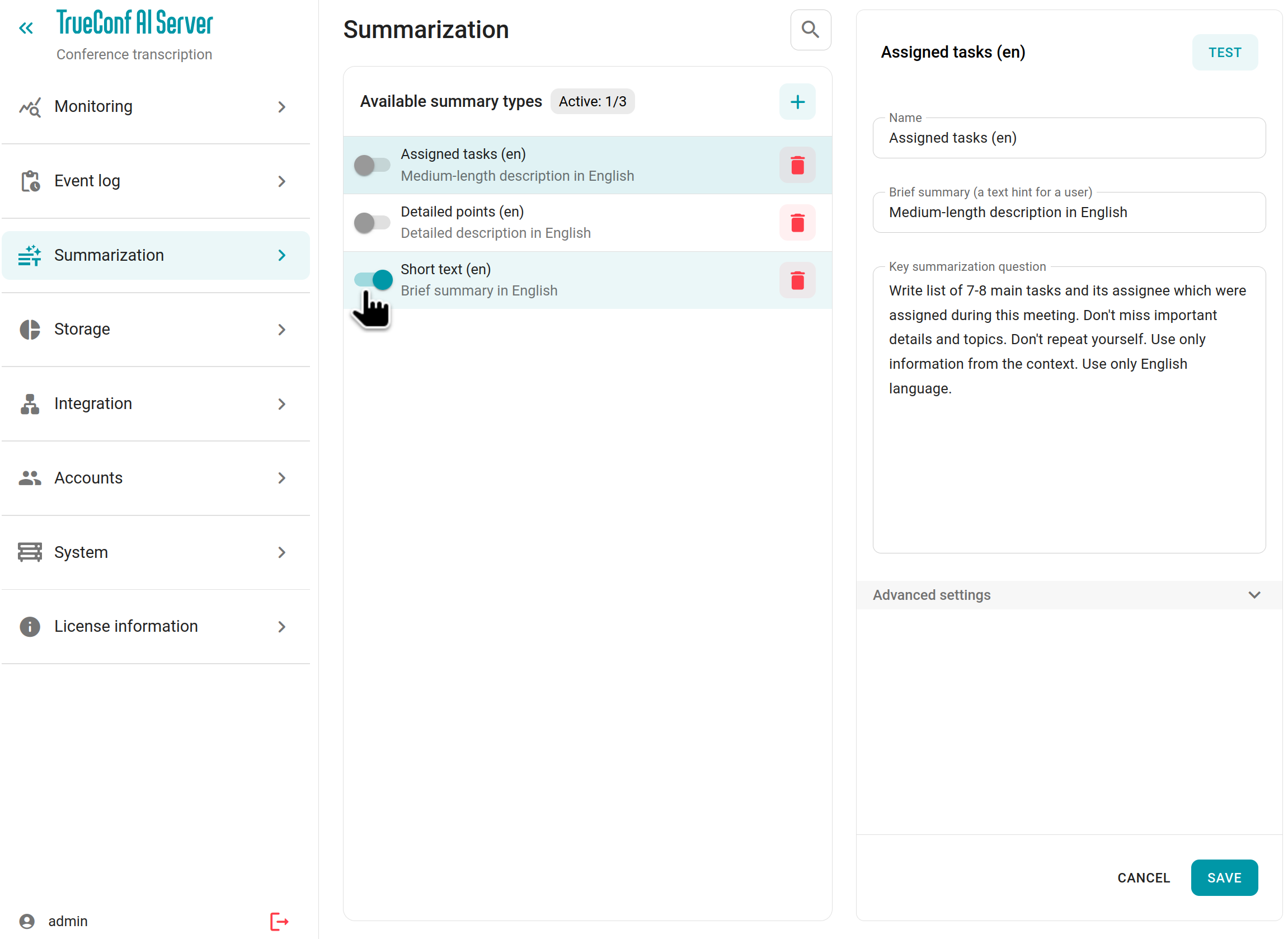Click the search magnifier icon
The width and height of the screenshot is (1288, 939).
(810, 30)
